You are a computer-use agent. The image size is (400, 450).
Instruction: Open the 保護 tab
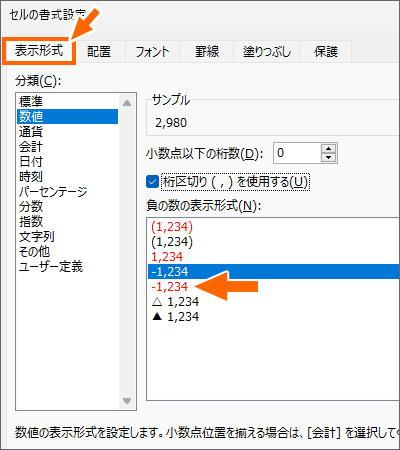tap(326, 52)
